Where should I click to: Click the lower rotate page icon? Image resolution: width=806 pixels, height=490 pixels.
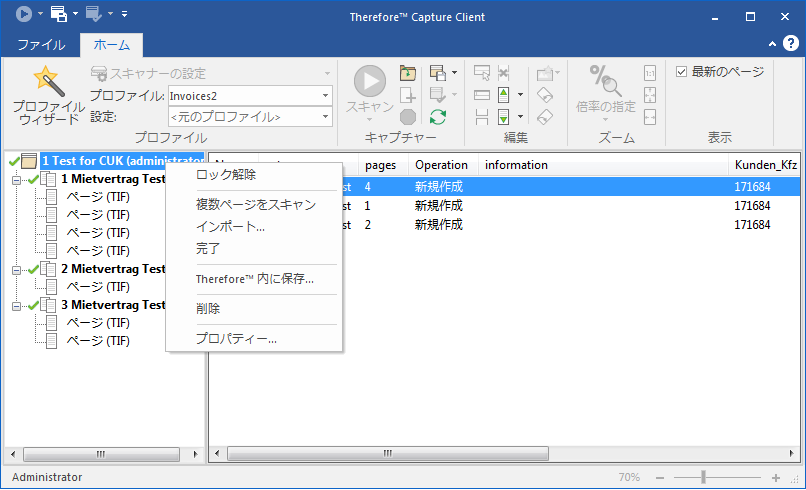pyautogui.click(x=545, y=117)
